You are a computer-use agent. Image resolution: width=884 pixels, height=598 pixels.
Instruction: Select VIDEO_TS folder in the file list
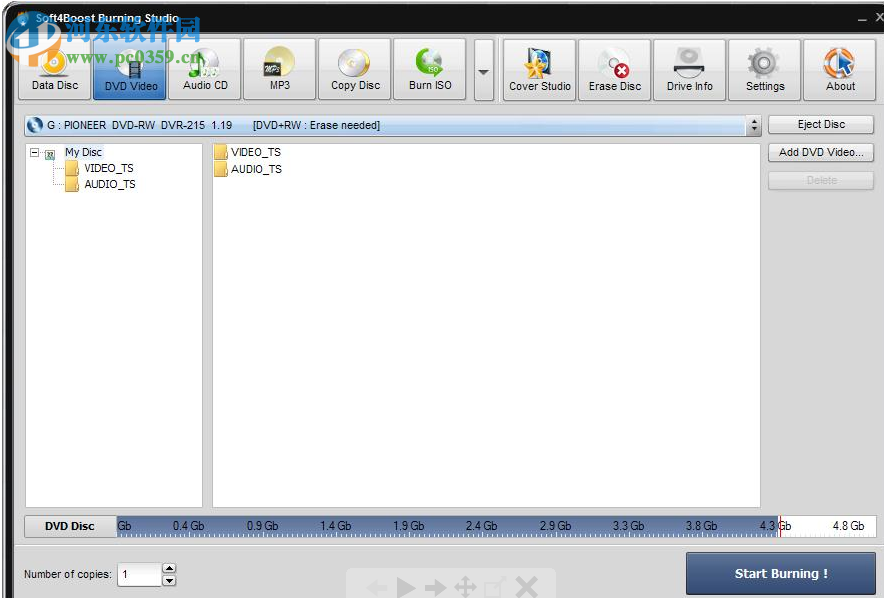coord(247,152)
